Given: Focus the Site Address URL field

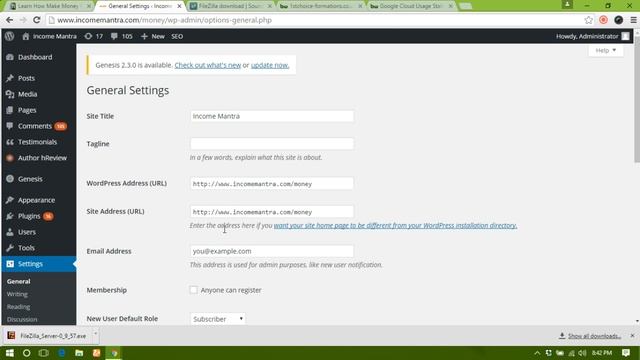Looking at the screenshot, I should click(x=272, y=211).
